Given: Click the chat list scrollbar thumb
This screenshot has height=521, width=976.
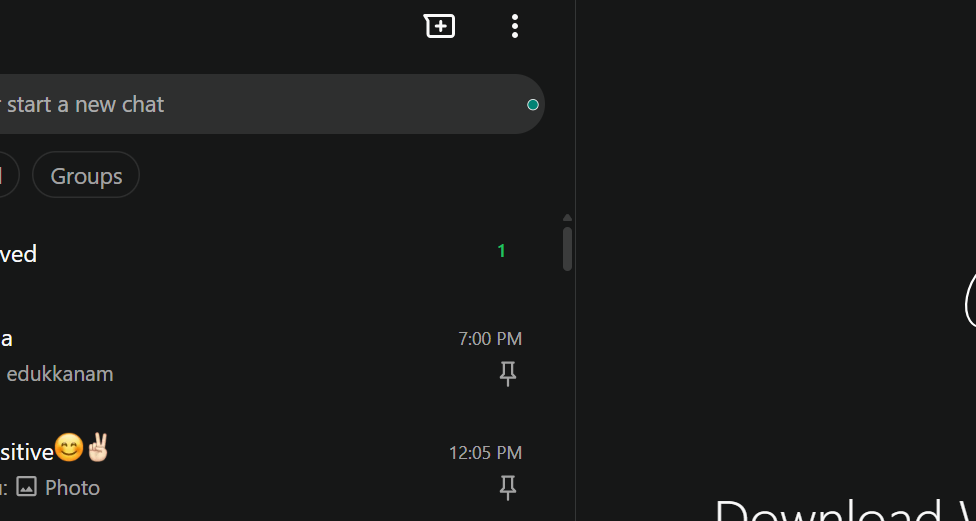Looking at the screenshot, I should pos(567,249).
